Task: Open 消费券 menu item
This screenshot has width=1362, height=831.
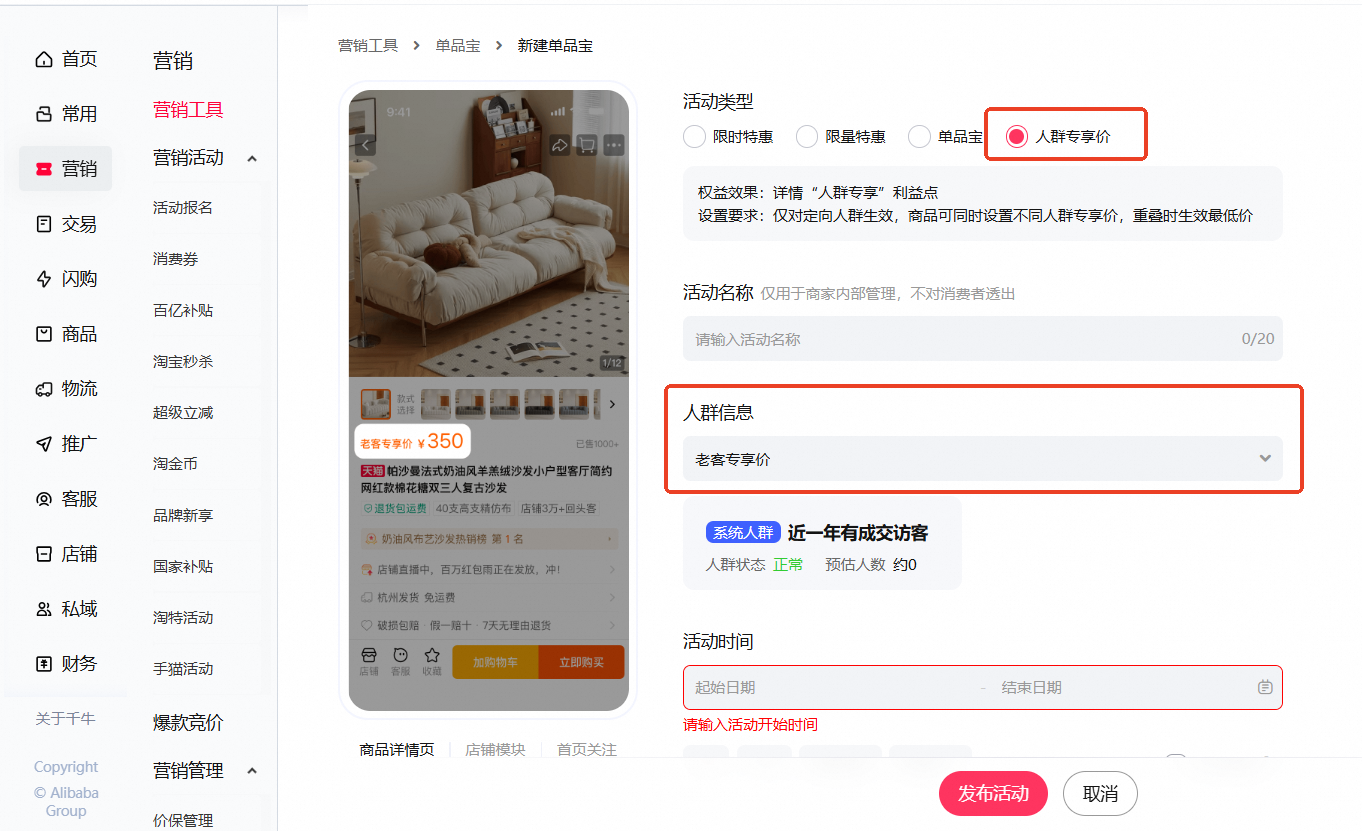Action: 176,259
